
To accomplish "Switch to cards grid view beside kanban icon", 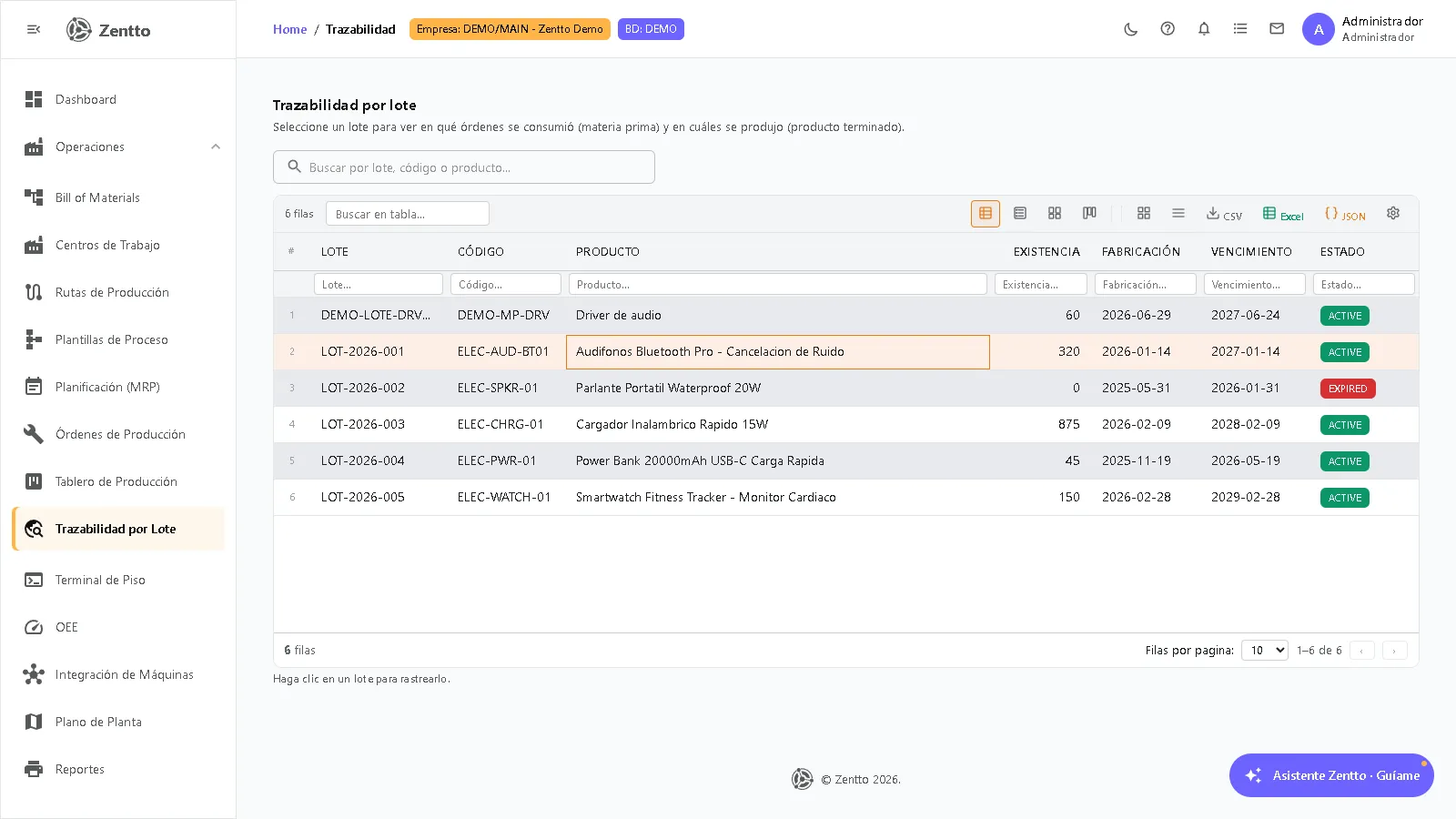I will (x=1055, y=214).
